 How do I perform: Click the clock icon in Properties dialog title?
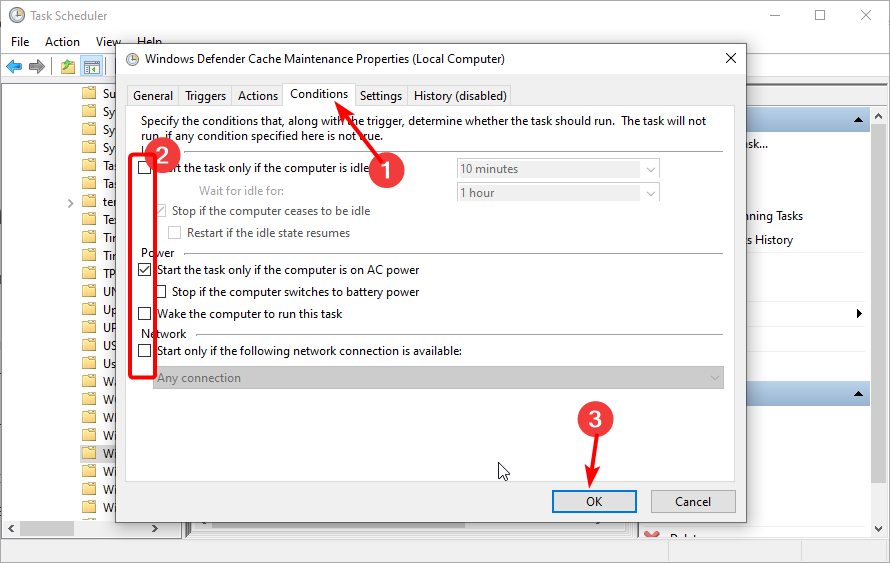pos(132,60)
